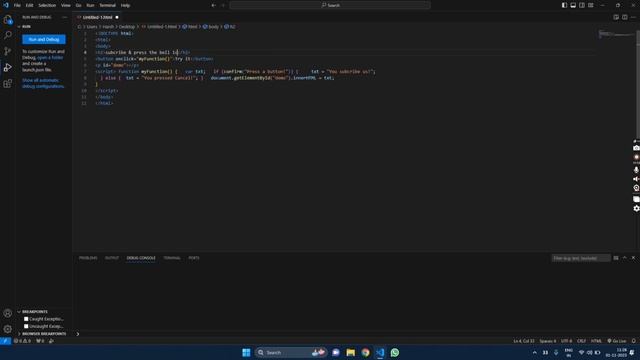Open the Edit menu
Screen dimensions: 640x360
click(29, 5)
